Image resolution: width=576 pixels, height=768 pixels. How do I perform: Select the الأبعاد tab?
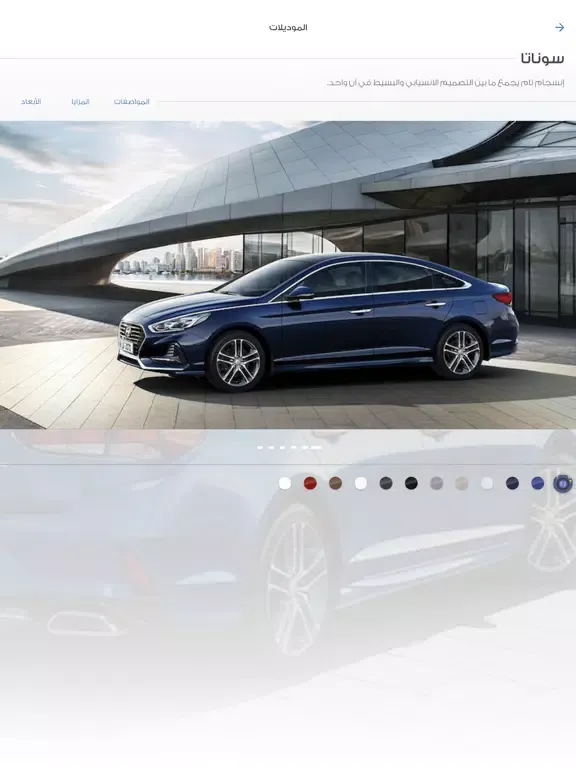[31, 101]
